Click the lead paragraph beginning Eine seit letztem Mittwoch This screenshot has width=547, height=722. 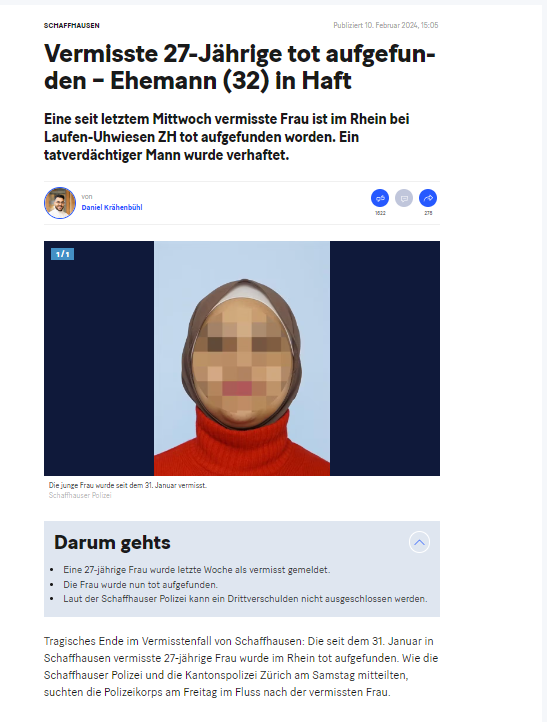tap(227, 137)
